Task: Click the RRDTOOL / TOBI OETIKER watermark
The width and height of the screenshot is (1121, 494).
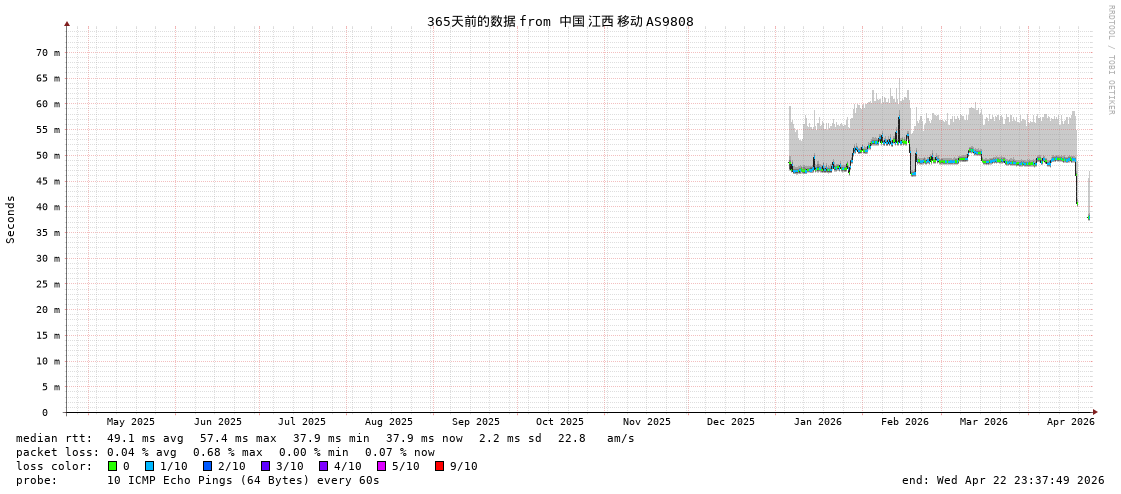Action: pos(1111,60)
